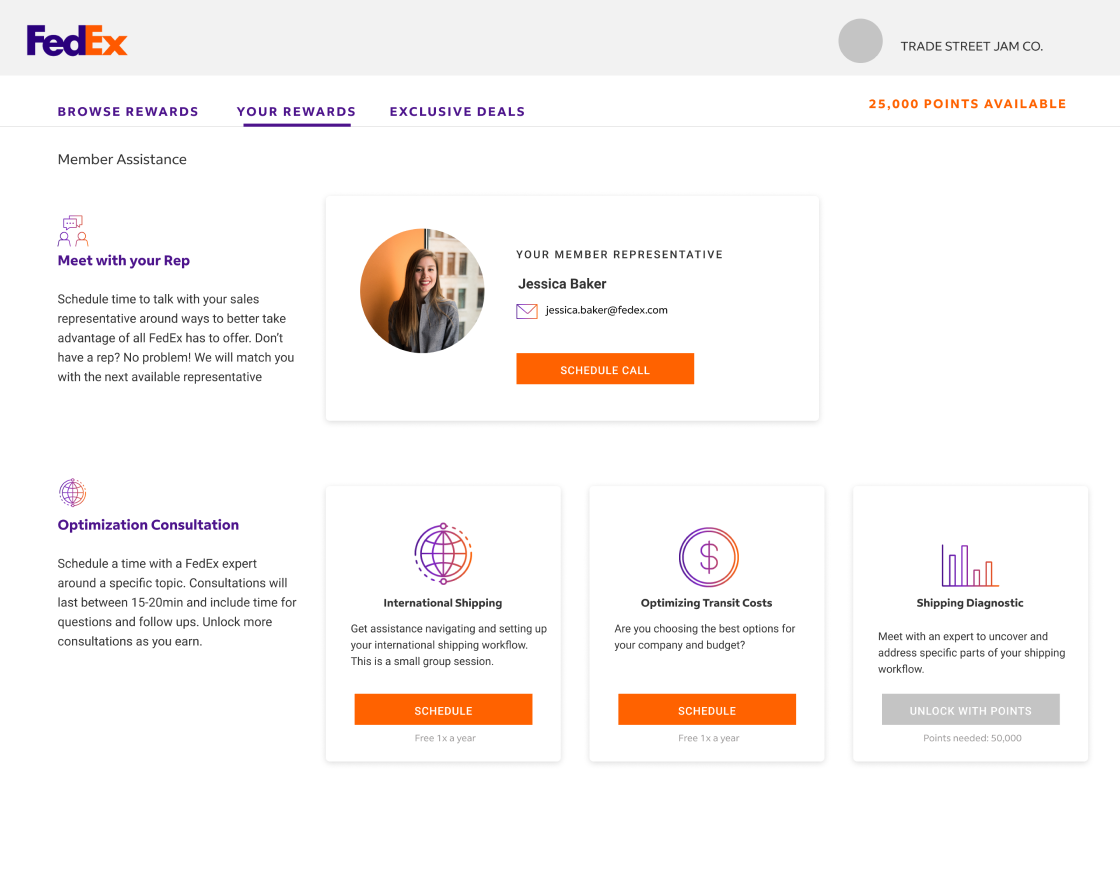Viewport: 1120px width, 875px height.
Task: Click the Trade Street Jam Co. account name
Action: [971, 46]
